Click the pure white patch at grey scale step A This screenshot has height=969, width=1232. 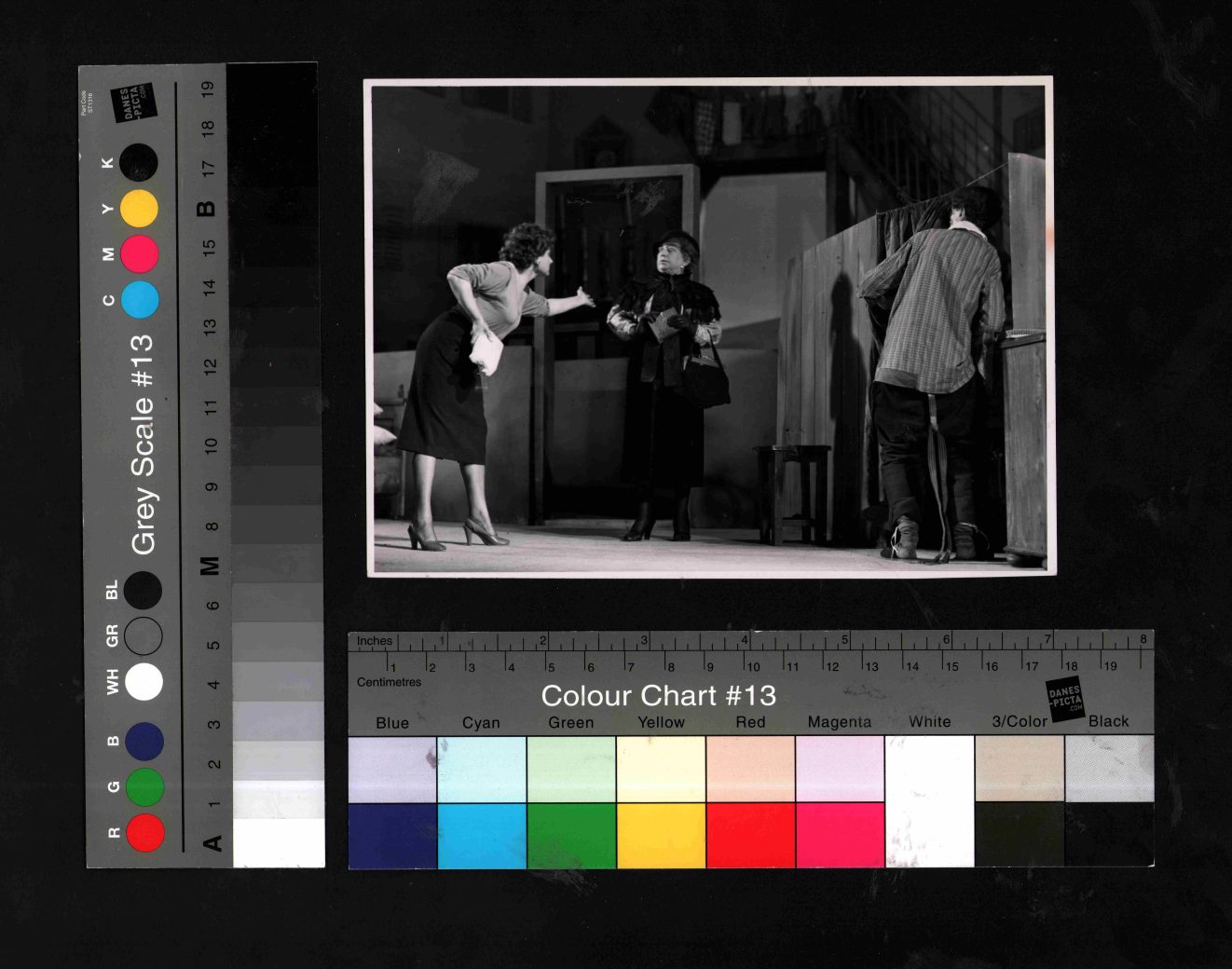(x=279, y=842)
